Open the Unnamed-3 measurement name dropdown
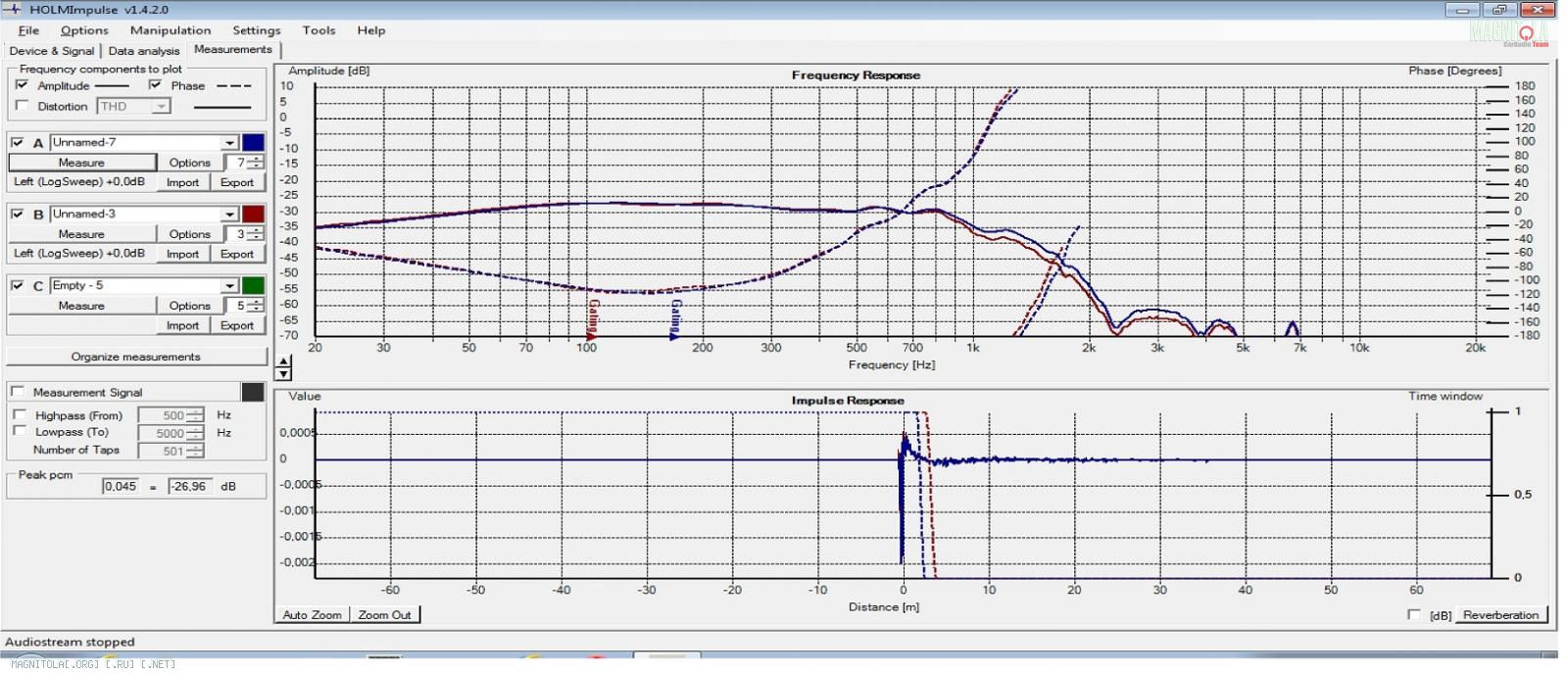This screenshot has width=1568, height=673. (144, 215)
